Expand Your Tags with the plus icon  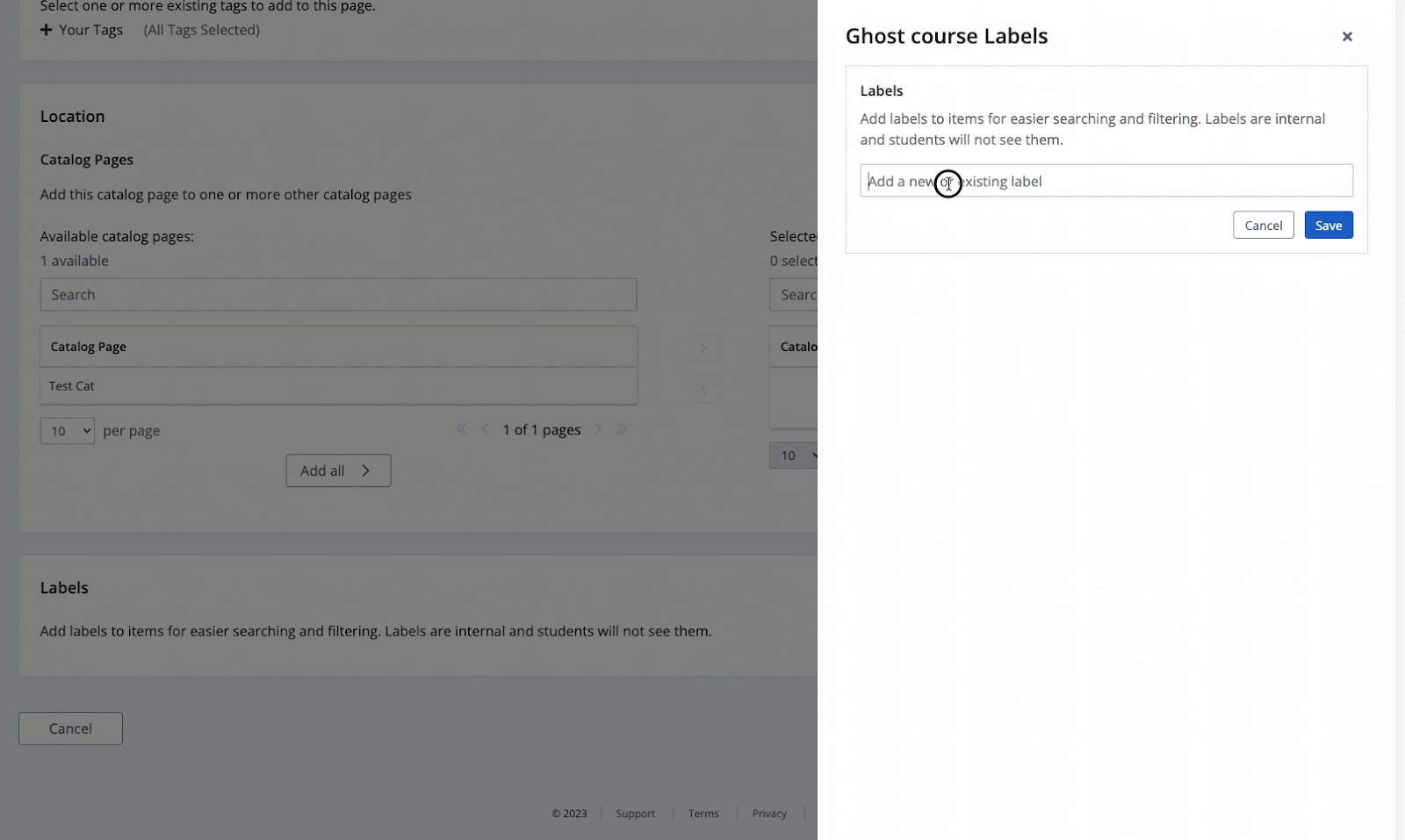pyautogui.click(x=47, y=30)
